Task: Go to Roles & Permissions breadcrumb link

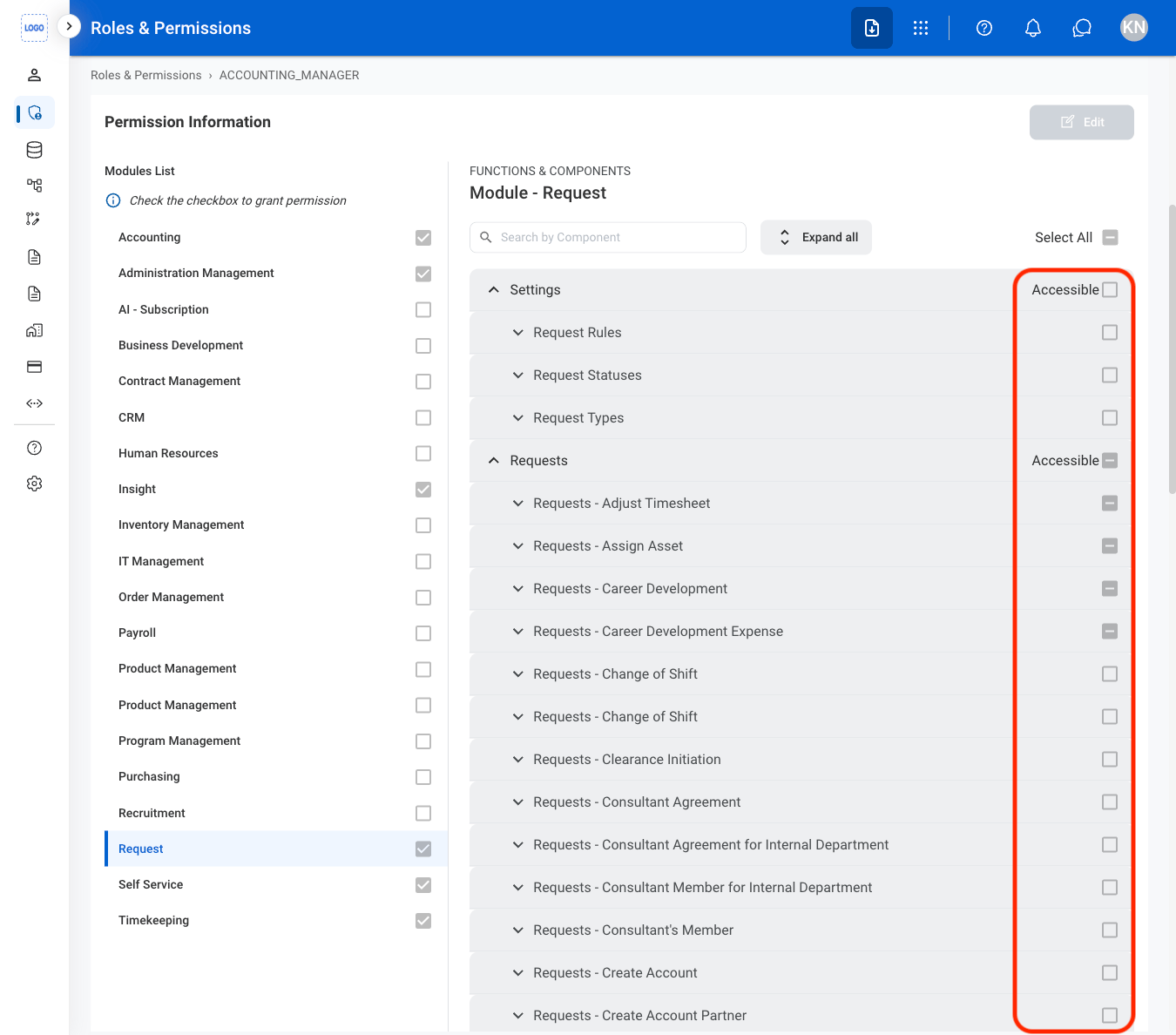Action: [x=146, y=75]
